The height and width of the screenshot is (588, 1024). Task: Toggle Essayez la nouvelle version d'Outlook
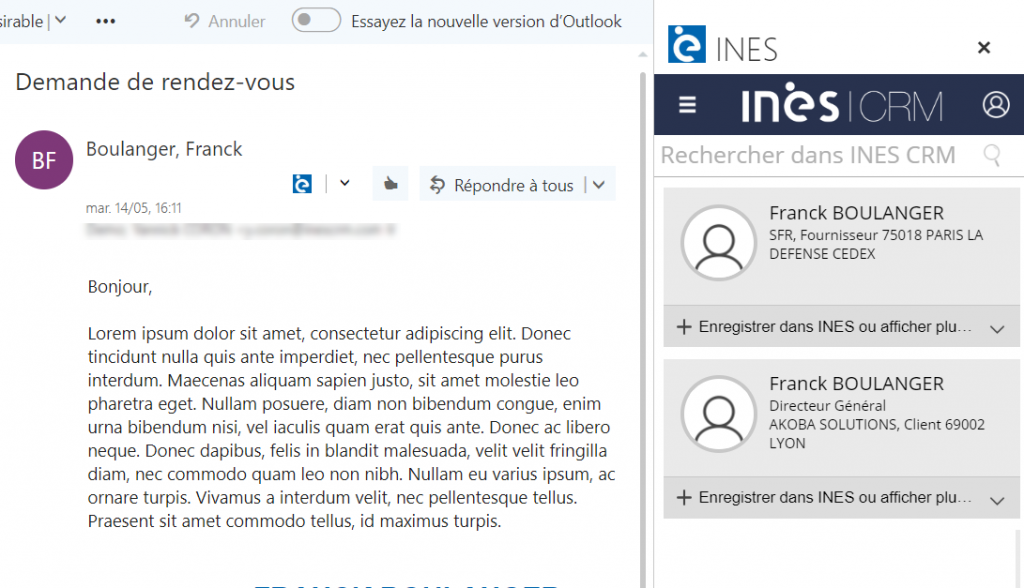coord(315,20)
